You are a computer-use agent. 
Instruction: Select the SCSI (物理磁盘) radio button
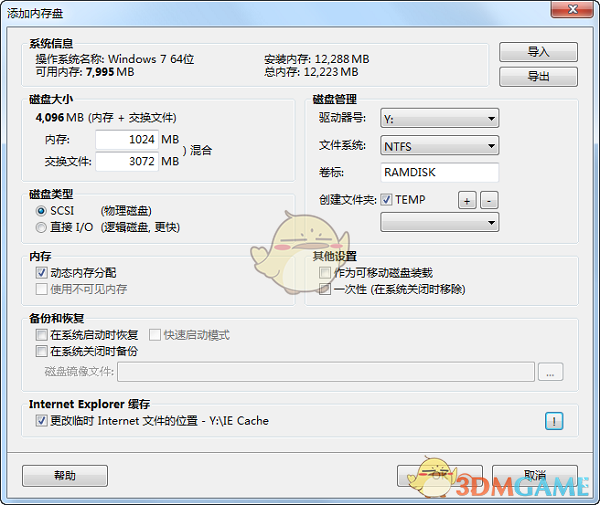(41, 211)
